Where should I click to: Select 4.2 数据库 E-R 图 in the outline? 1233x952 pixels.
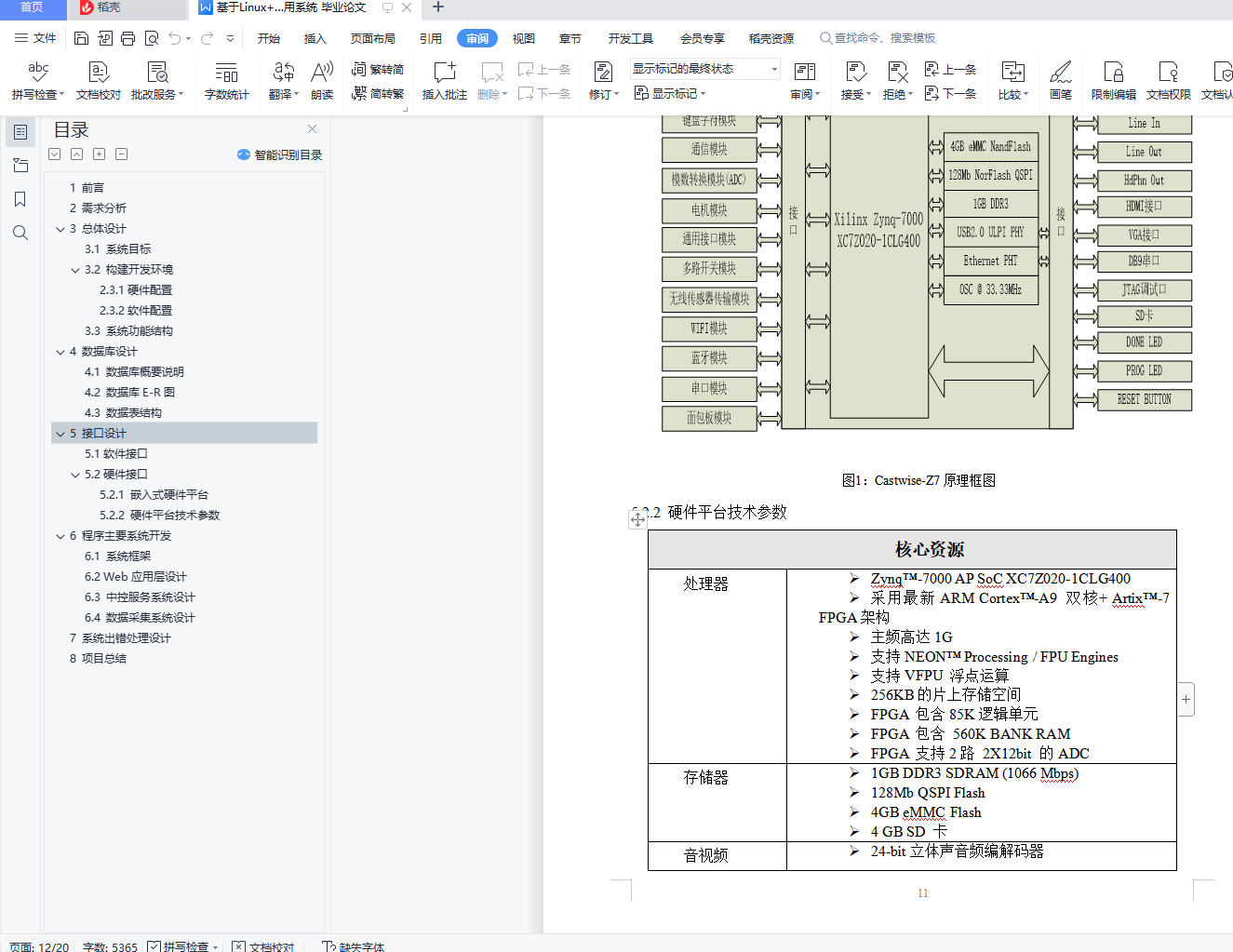[129, 393]
